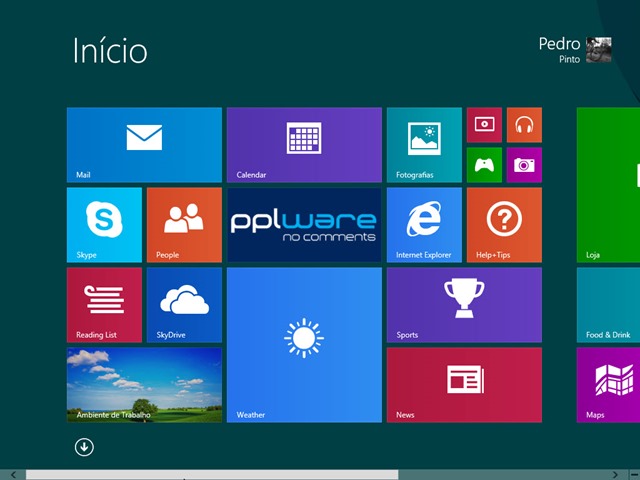Launch the Skype tile
640x480 pixels.
point(104,225)
